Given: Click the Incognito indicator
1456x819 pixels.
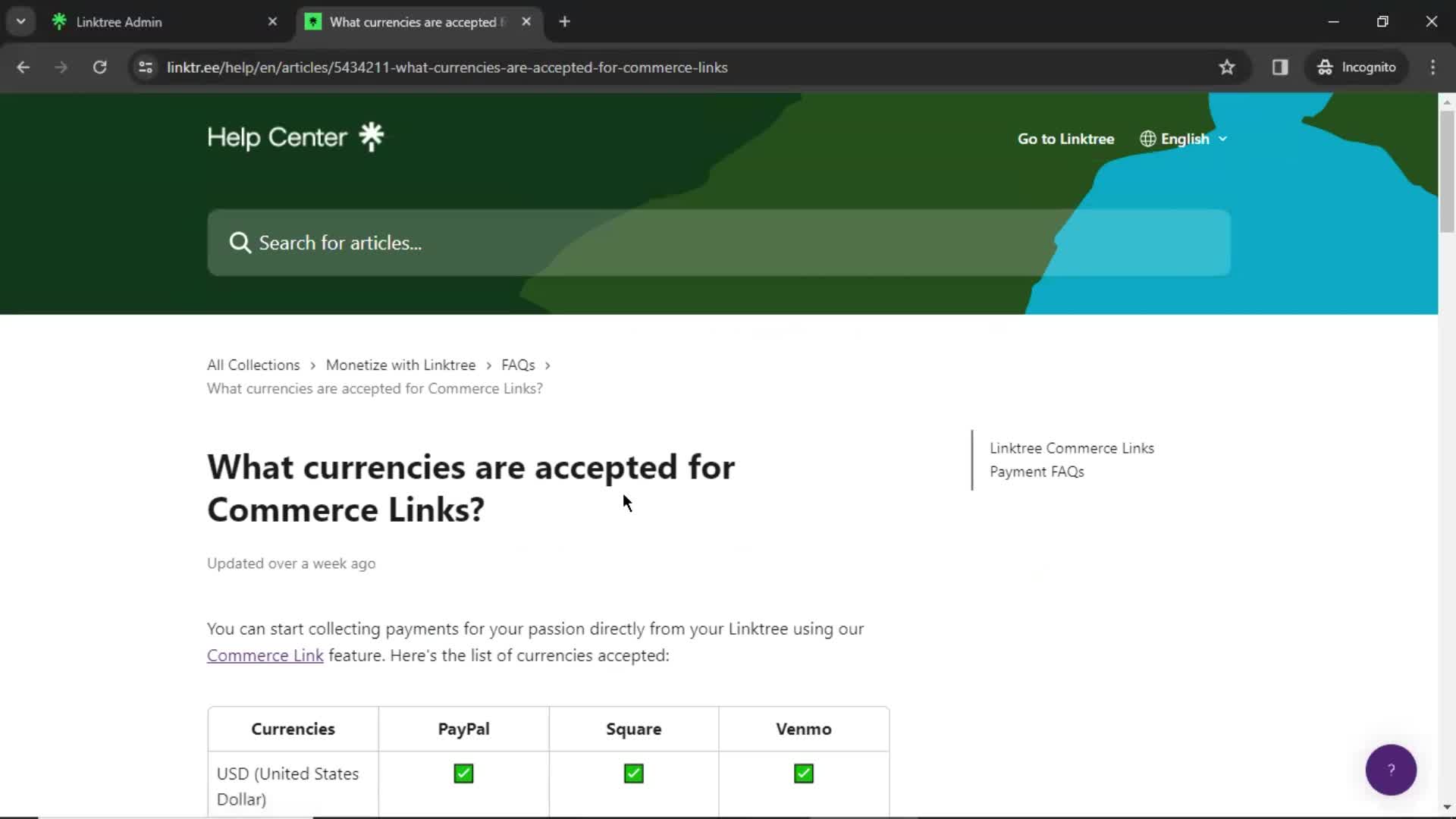Looking at the screenshot, I should pyautogui.click(x=1357, y=67).
